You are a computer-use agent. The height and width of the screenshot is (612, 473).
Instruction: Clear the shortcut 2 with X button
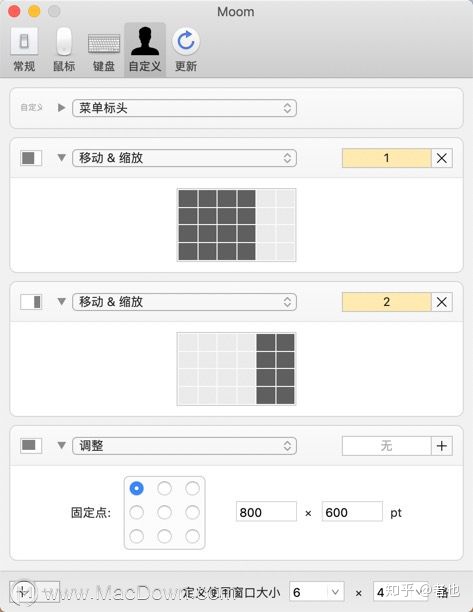point(442,302)
